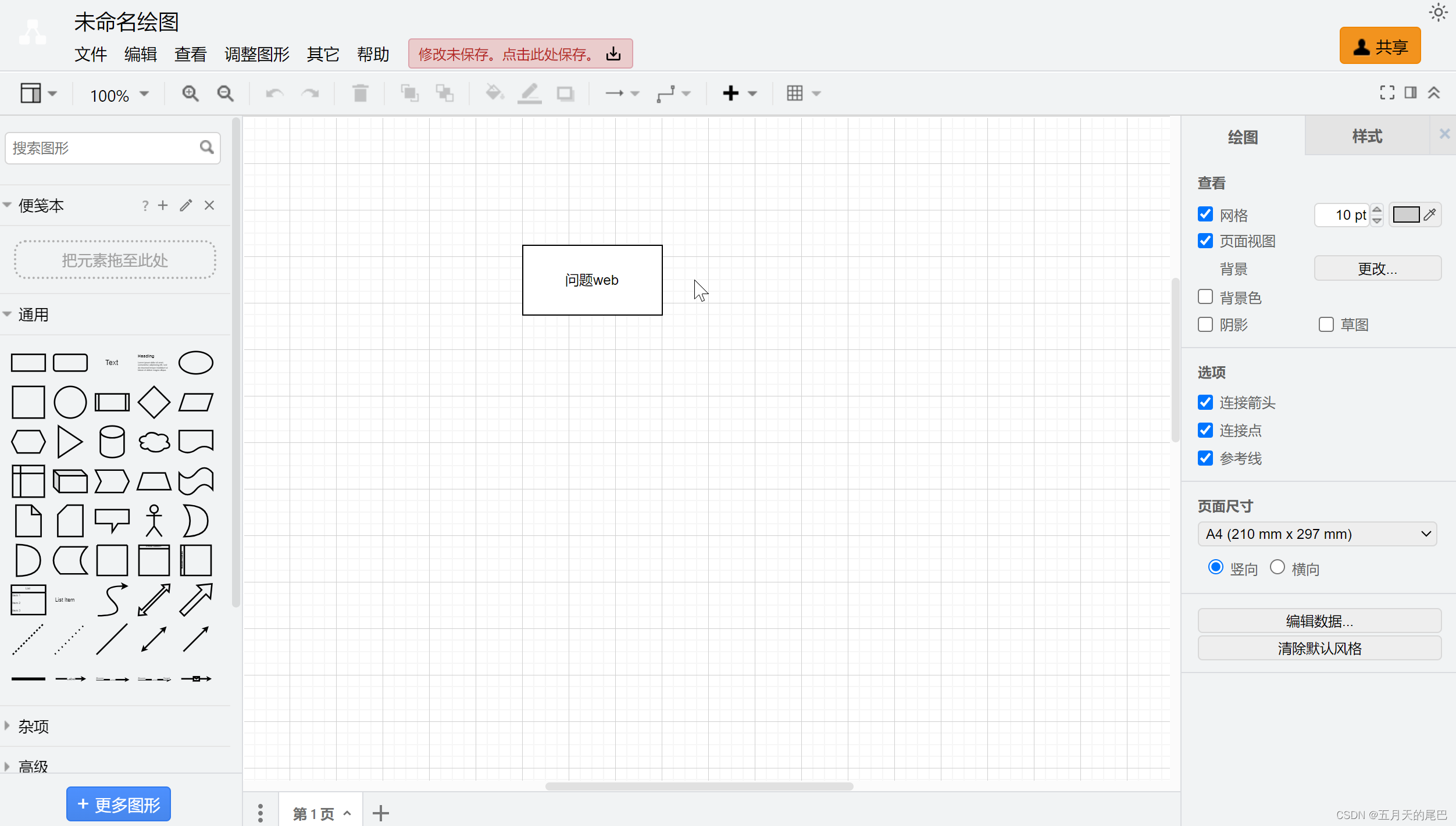Click the zoom out magnifier icon
The image size is (1456, 826).
225,94
